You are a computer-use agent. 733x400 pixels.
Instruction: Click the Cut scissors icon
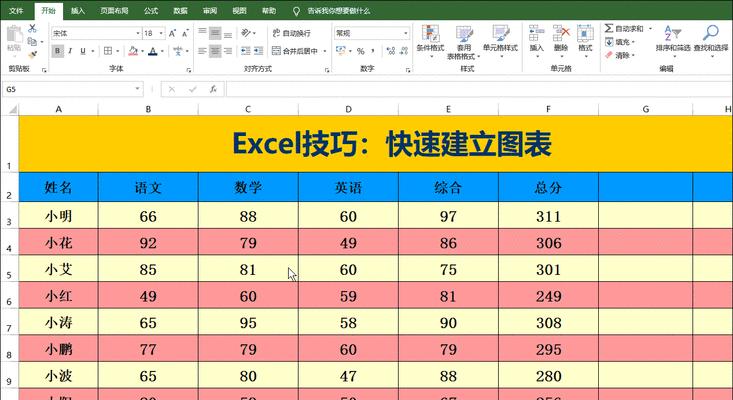click(32, 29)
